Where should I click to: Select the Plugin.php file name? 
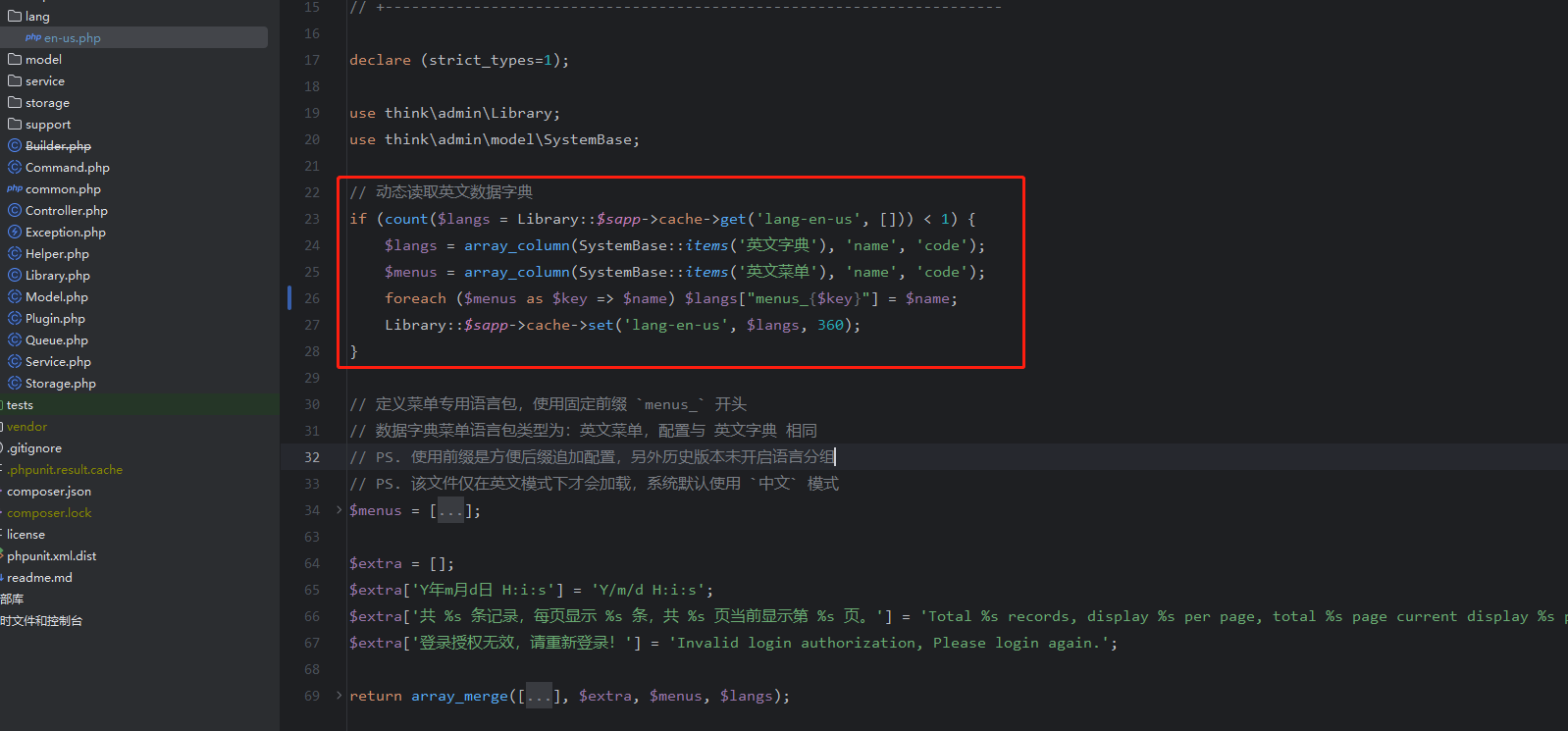coord(55,319)
